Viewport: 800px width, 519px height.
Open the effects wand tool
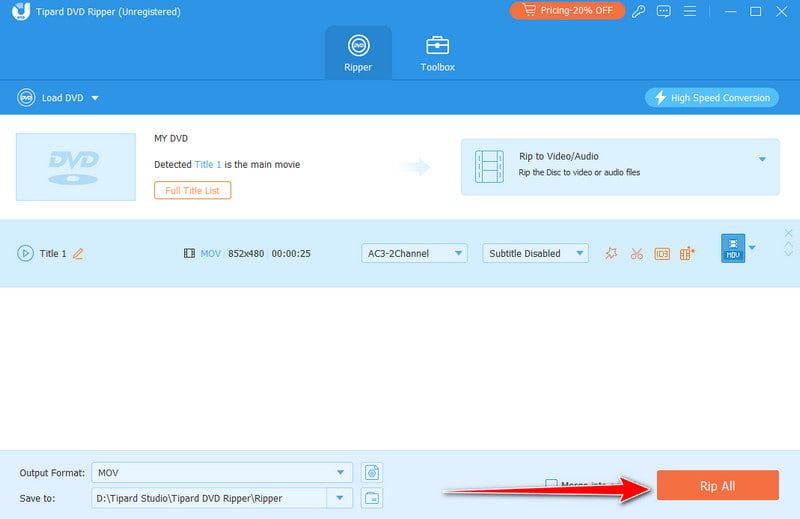tap(611, 254)
